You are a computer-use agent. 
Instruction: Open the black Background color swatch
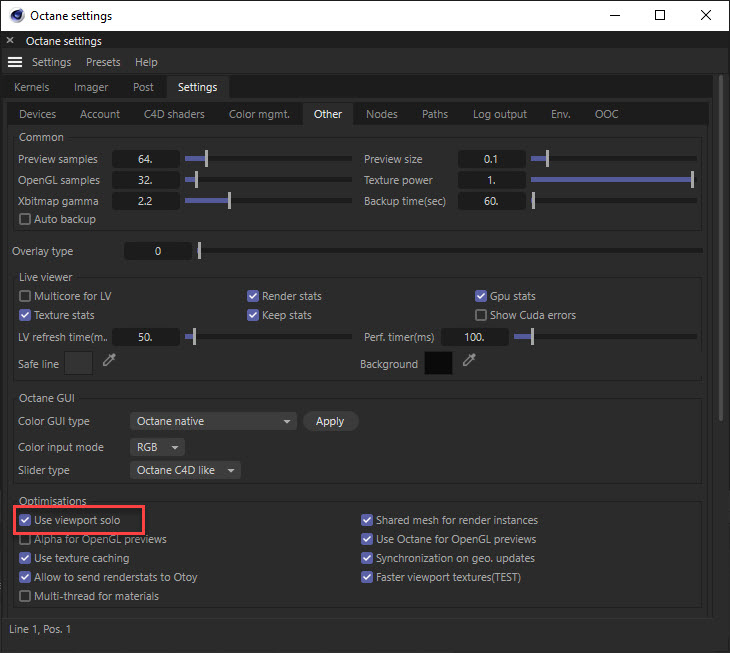pos(439,363)
